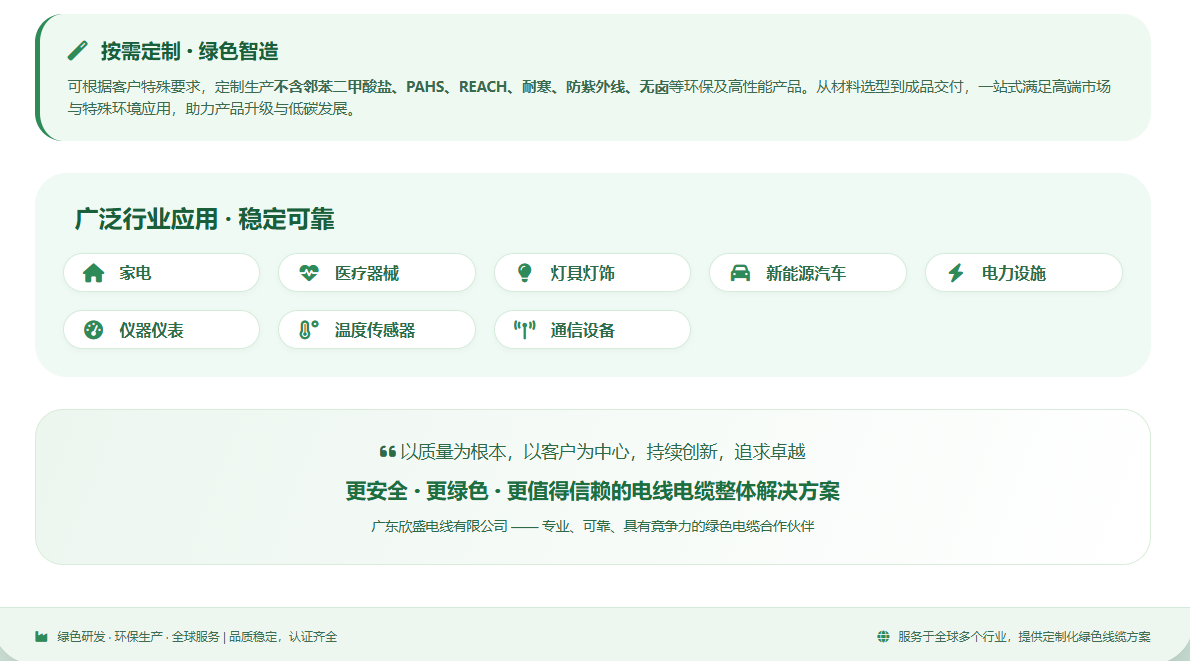
Task: Choose the 通信设备 application tag
Action: coord(592,330)
